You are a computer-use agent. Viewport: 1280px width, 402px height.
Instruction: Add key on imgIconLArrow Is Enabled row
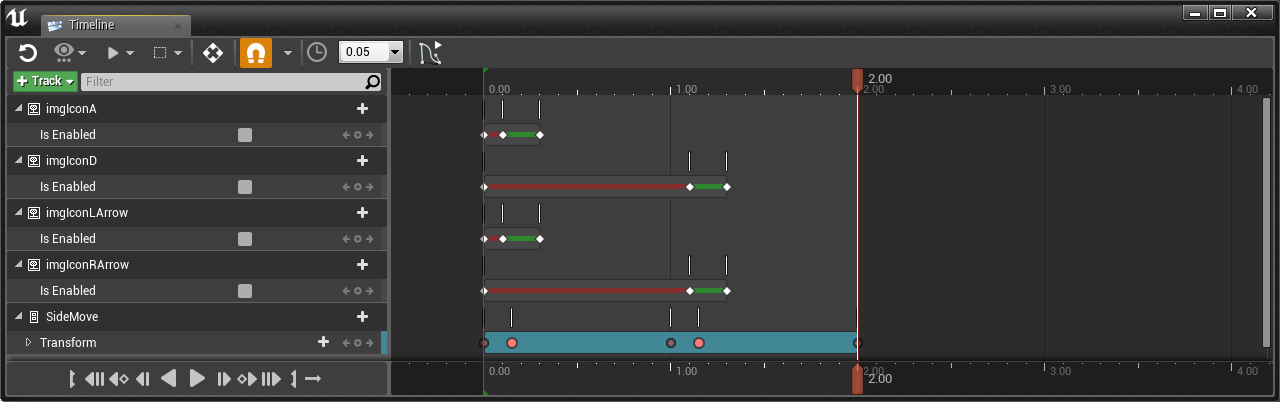(357, 239)
